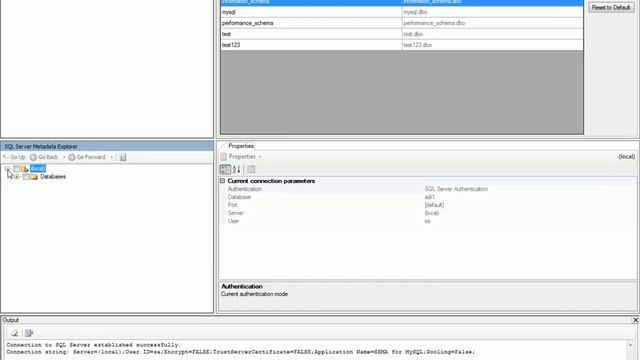Viewport: 640px width, 360px height.
Task: Click the icon right of Go Forward
Action: click(x=123, y=157)
